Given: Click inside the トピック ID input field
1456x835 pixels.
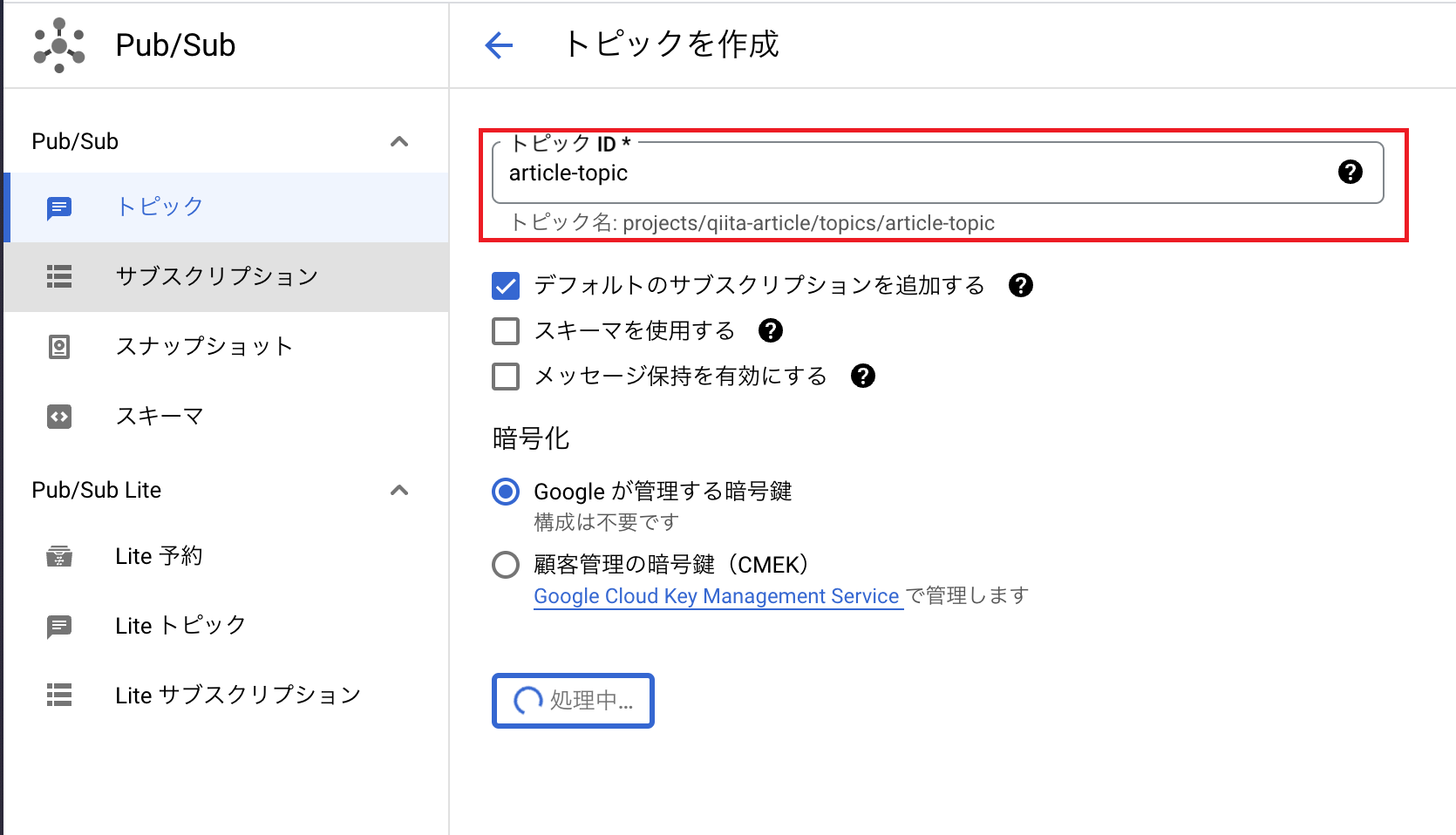Looking at the screenshot, I should click(x=872, y=173).
